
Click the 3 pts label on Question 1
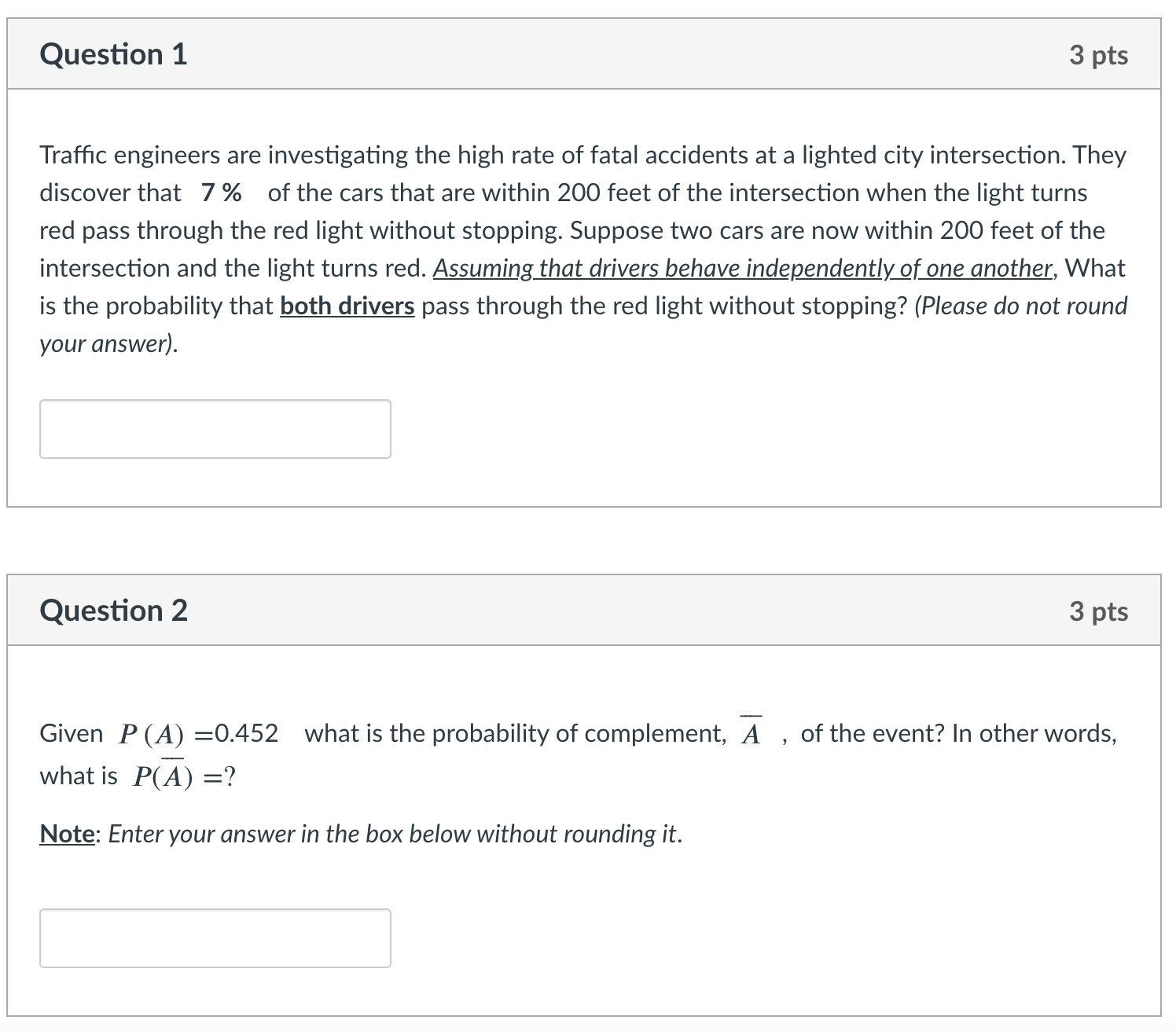(1100, 55)
